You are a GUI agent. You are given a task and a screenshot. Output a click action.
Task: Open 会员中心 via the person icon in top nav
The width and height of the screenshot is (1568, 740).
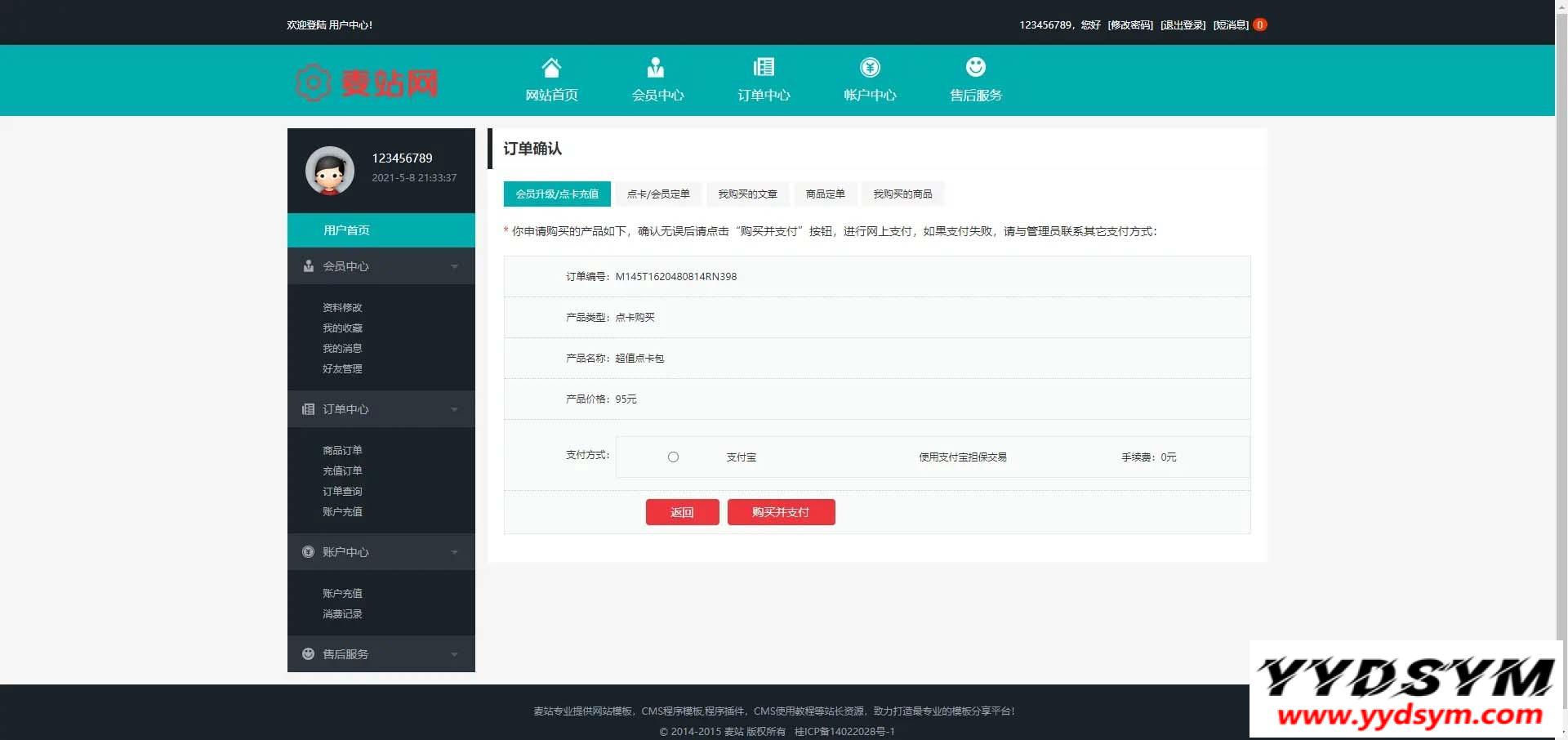656,67
